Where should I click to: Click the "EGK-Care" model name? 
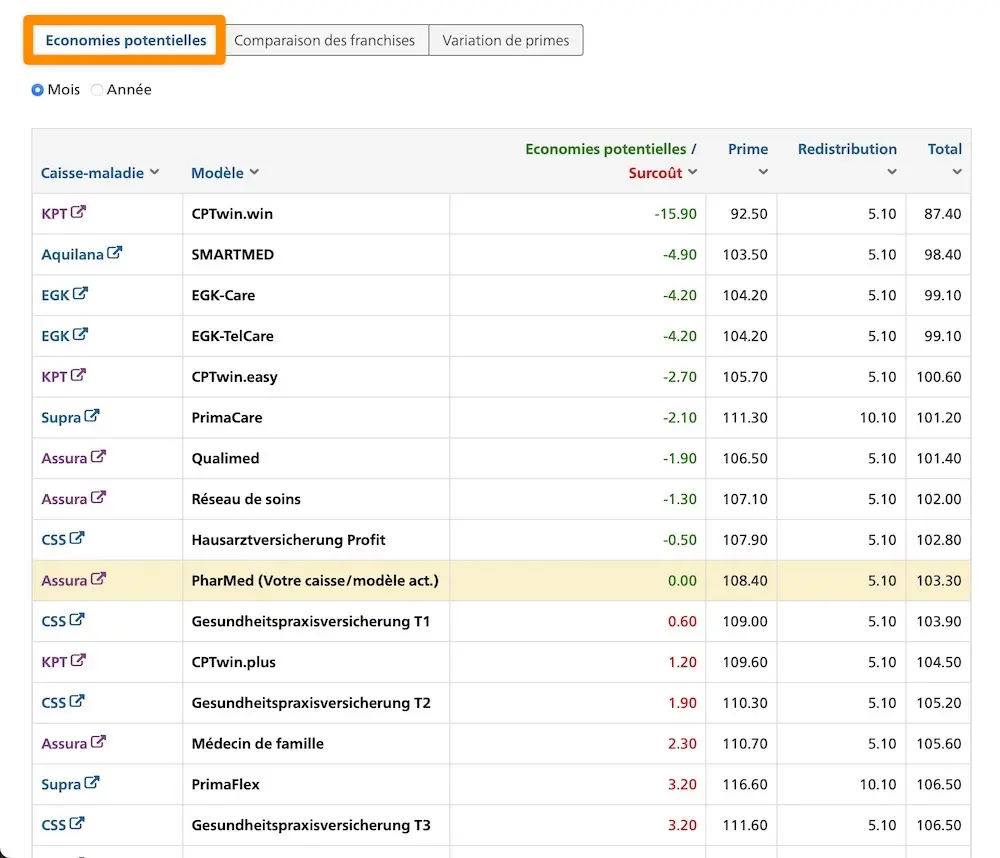223,295
